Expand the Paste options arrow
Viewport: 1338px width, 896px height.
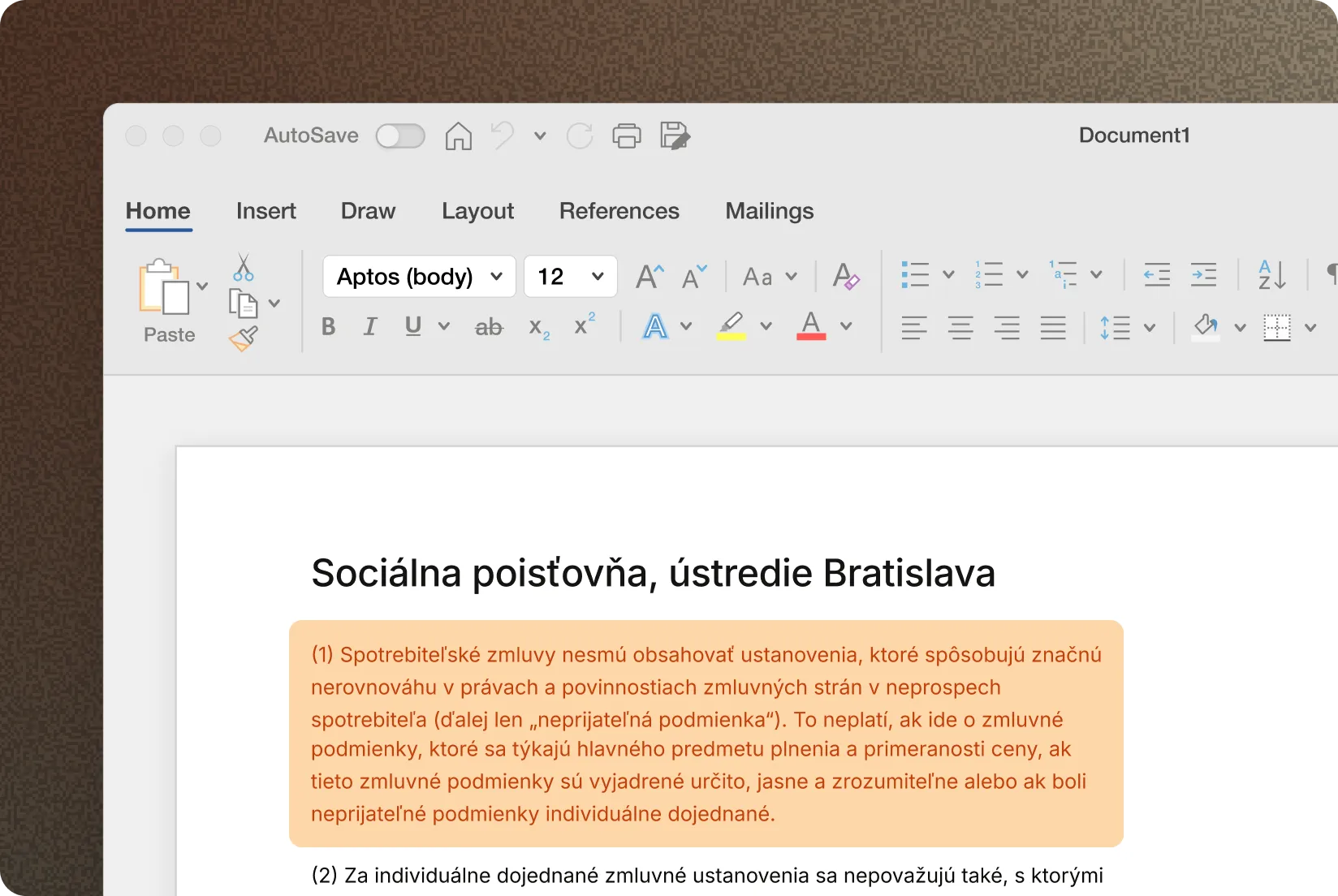[202, 286]
